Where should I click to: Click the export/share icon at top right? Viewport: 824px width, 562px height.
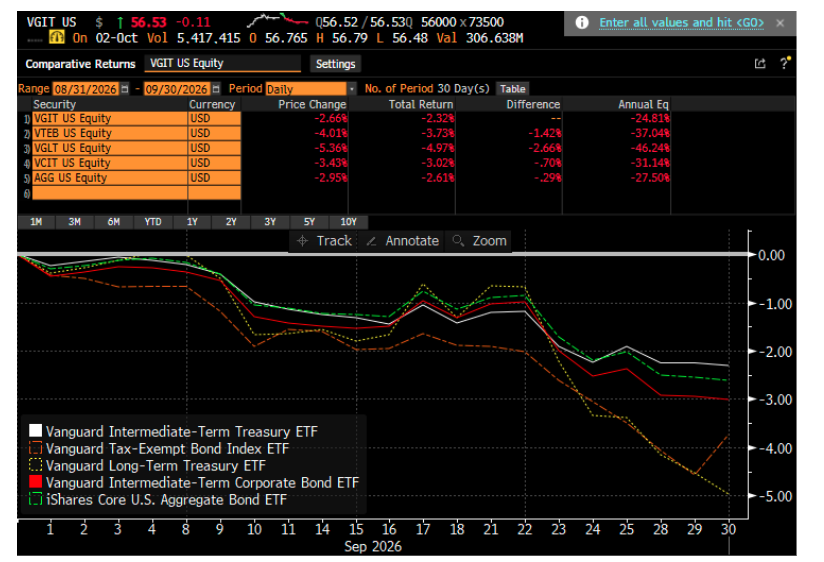(x=760, y=64)
